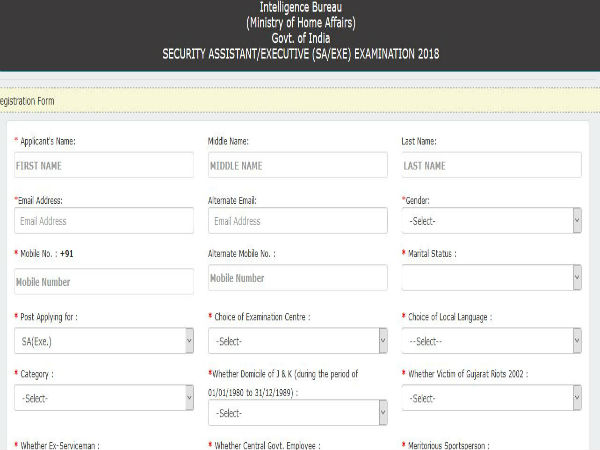
Task: Click the 'Alternate Email:' label
Action: point(232,201)
